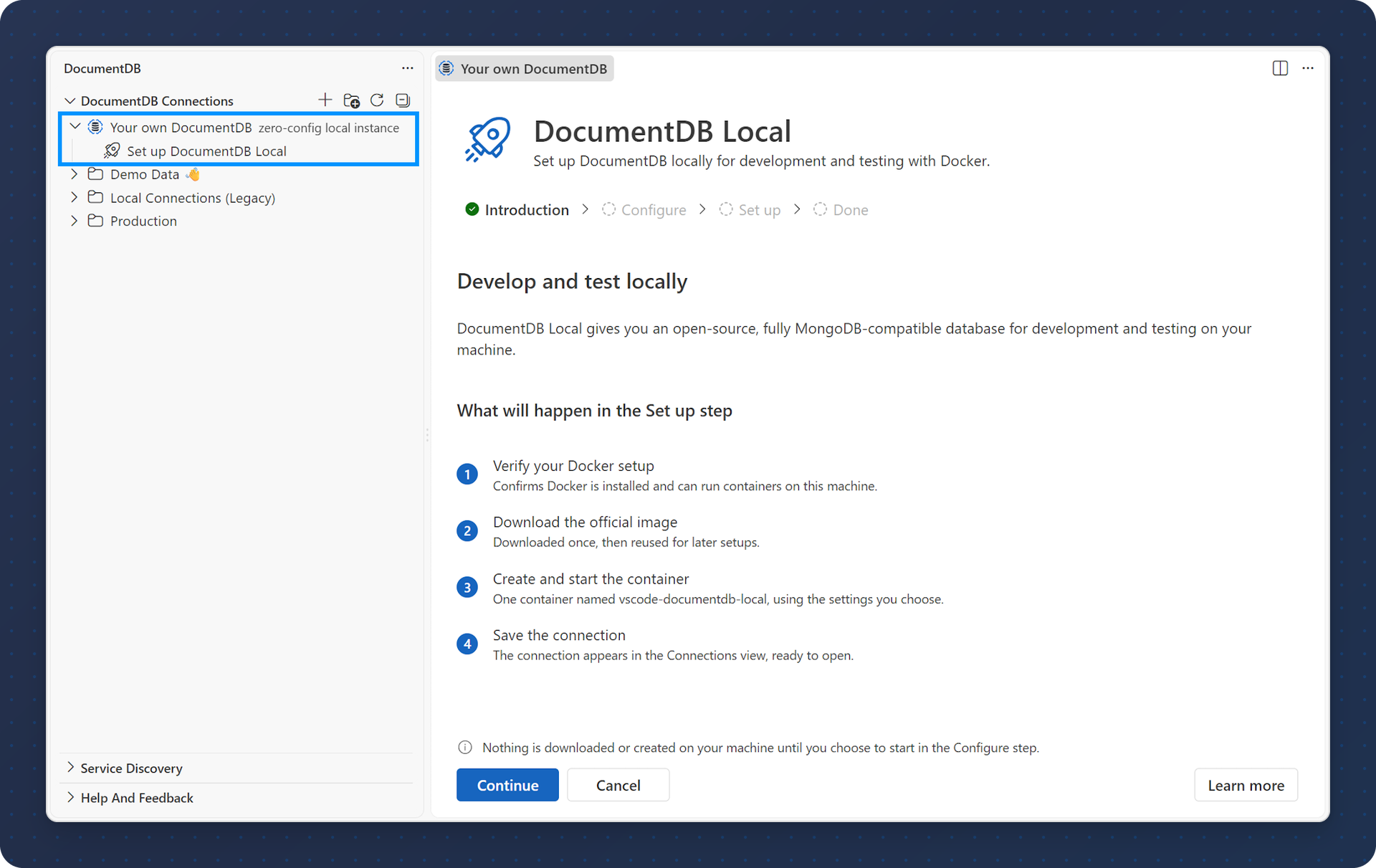Screen dimensions: 1376x868
Task: Expand the Demo Data folder chevron
Action: [x=75, y=174]
